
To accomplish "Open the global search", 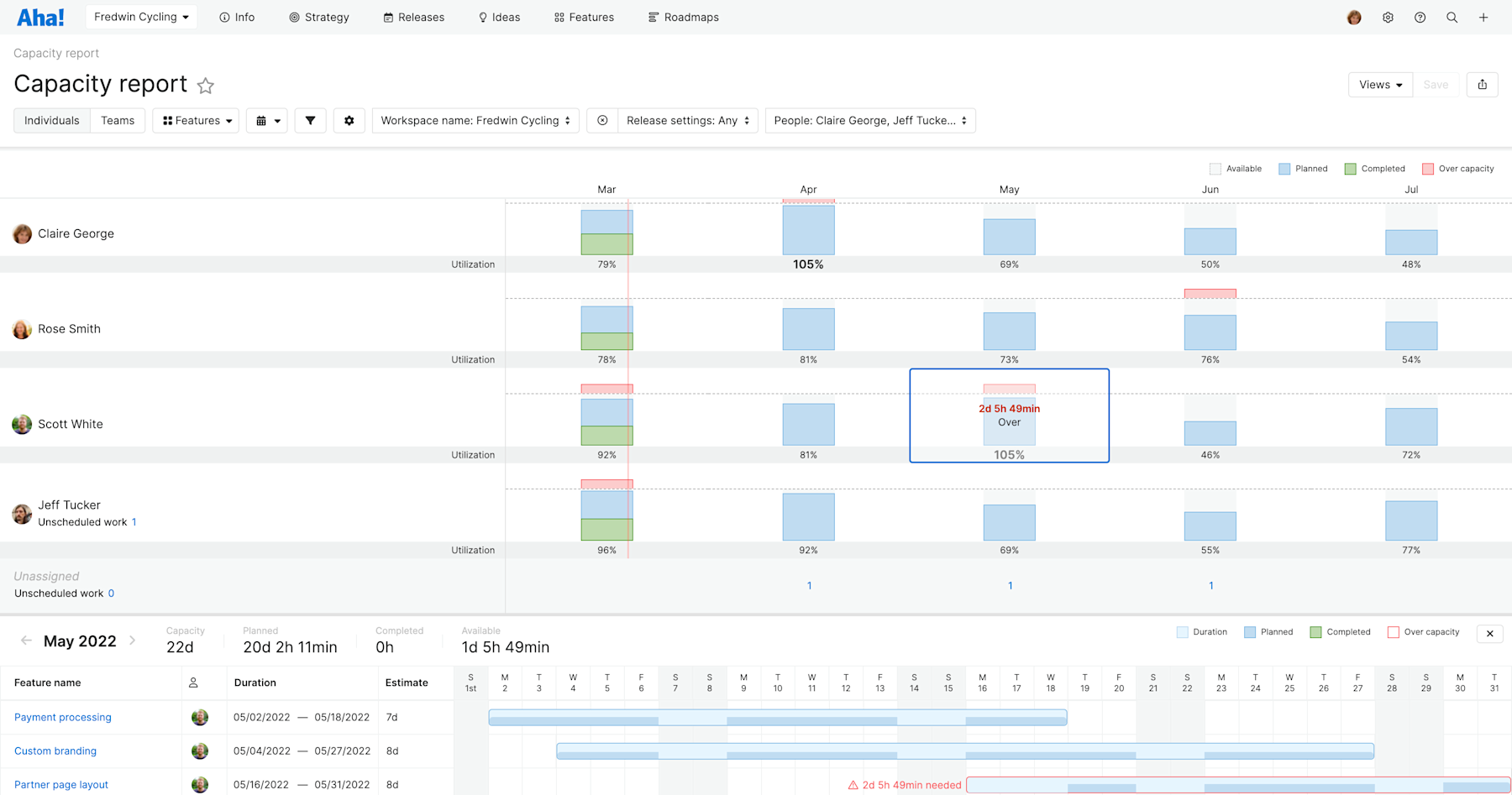I will [1452, 17].
